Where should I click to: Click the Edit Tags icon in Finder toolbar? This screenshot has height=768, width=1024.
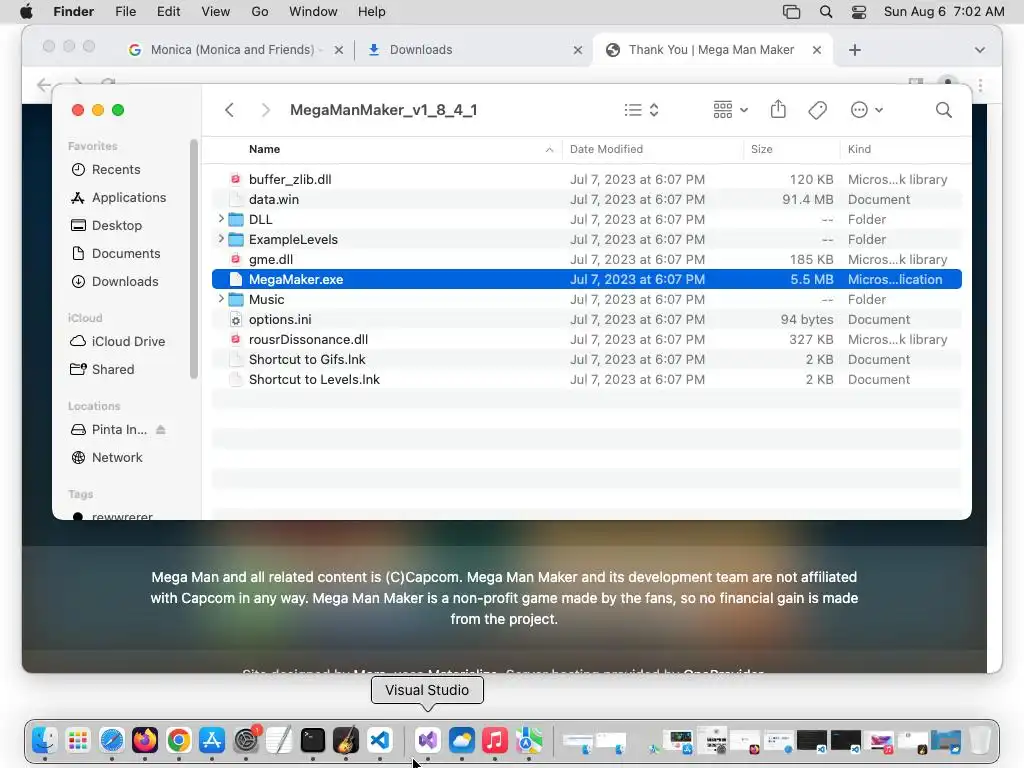817,110
